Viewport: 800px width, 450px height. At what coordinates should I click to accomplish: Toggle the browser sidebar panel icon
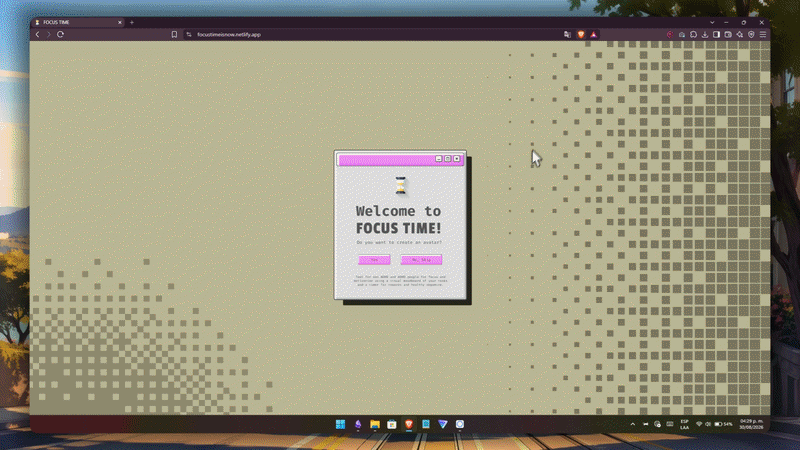point(716,34)
